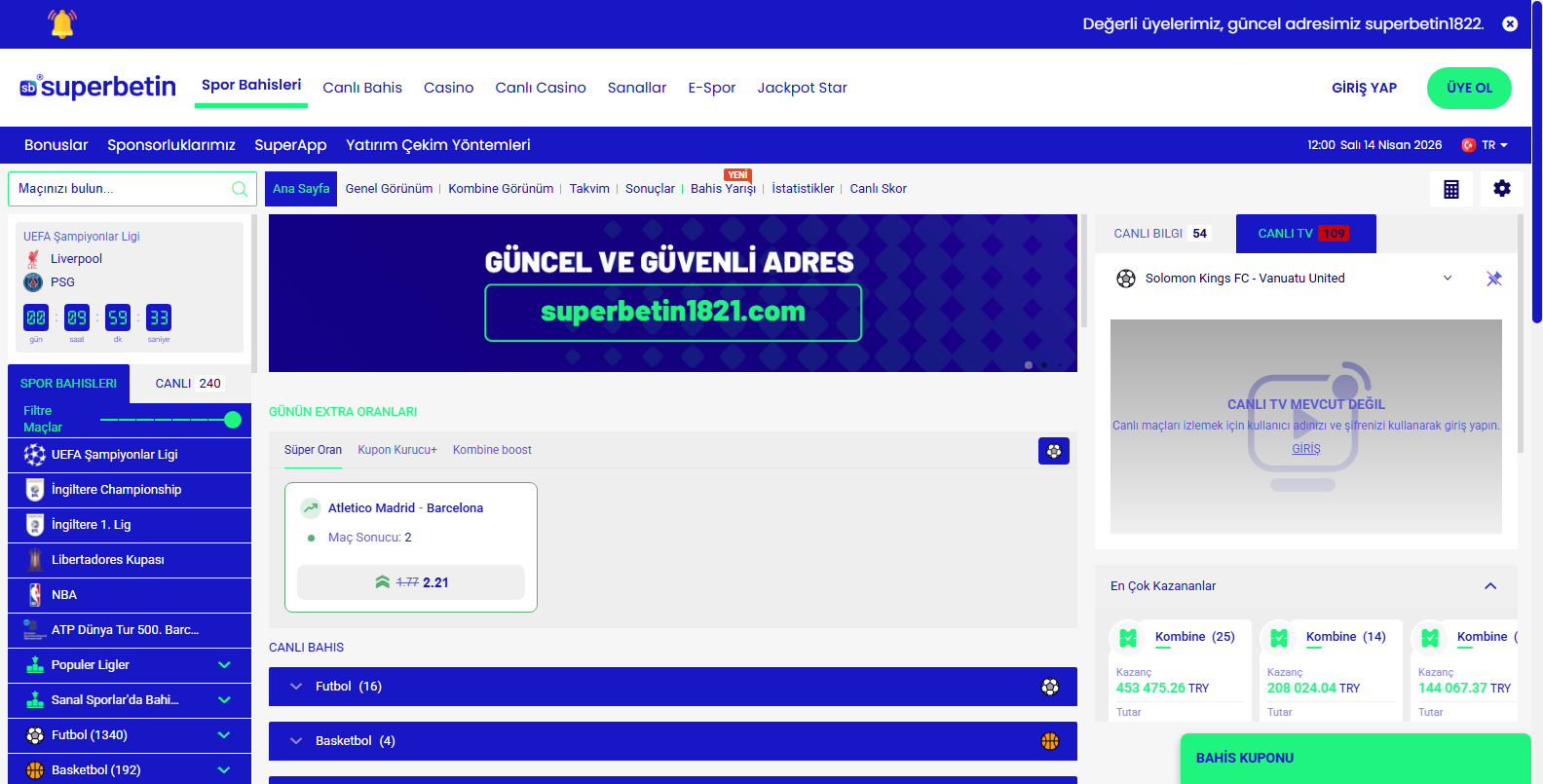The height and width of the screenshot is (784, 1543).
Task: Click the Futbol (1340) ball icon
Action: pos(35,735)
